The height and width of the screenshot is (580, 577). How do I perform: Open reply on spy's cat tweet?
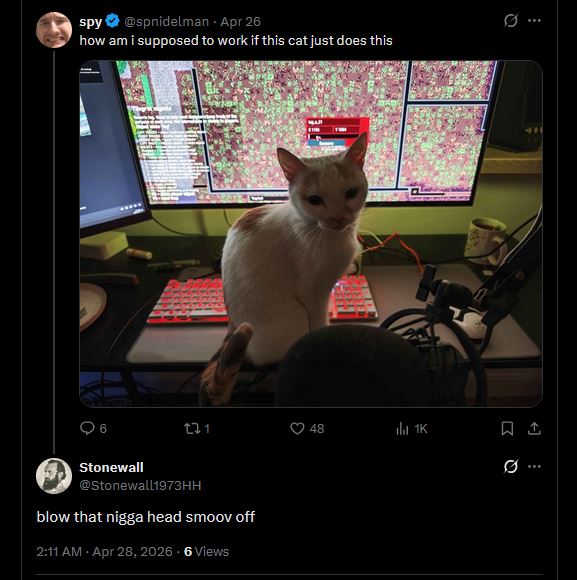tap(87, 428)
